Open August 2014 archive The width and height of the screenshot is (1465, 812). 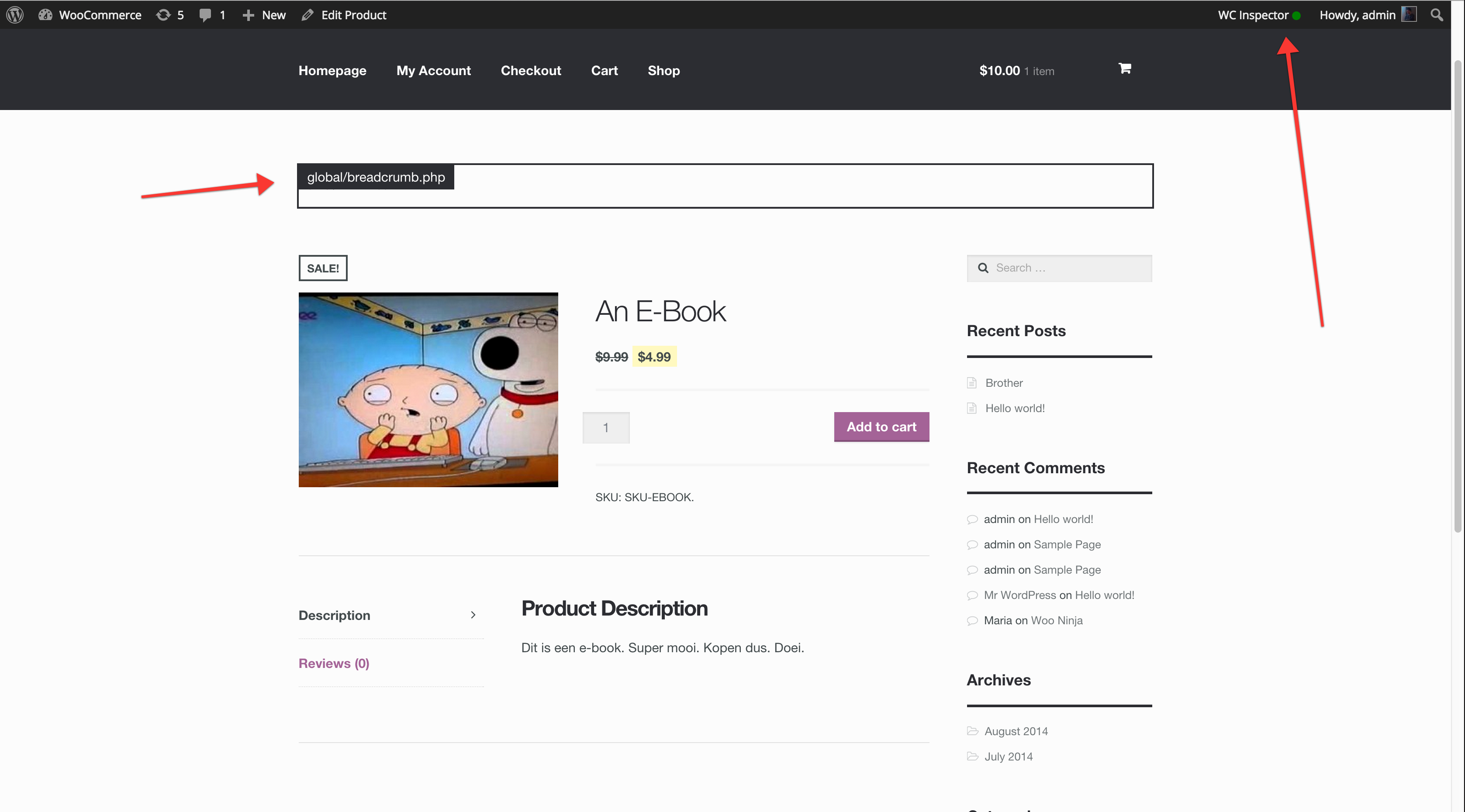pos(1016,731)
